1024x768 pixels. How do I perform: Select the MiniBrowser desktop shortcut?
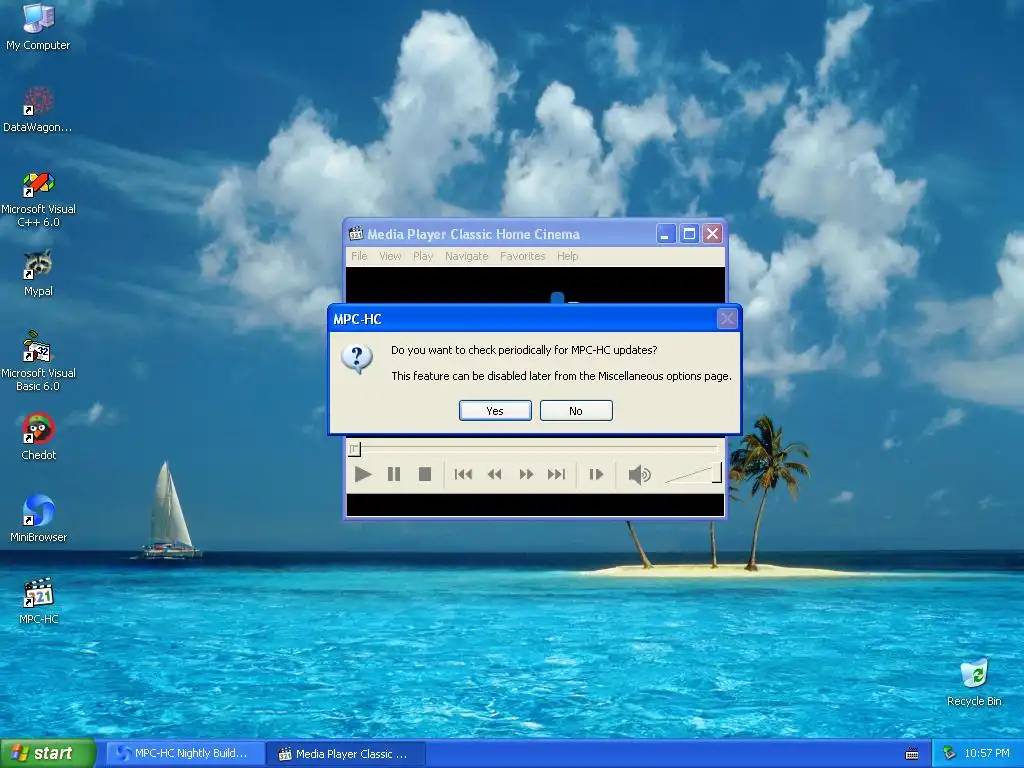point(38,519)
